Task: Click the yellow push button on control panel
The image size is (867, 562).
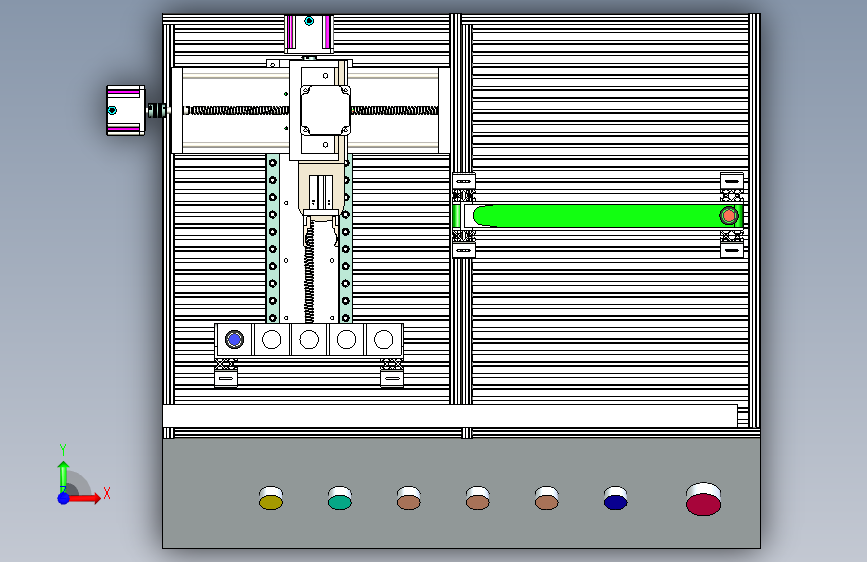Action: pyautogui.click(x=271, y=498)
